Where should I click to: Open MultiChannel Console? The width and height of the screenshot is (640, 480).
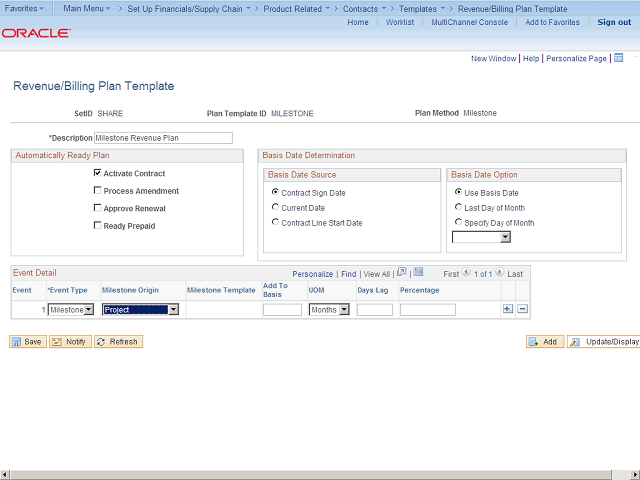tap(470, 22)
